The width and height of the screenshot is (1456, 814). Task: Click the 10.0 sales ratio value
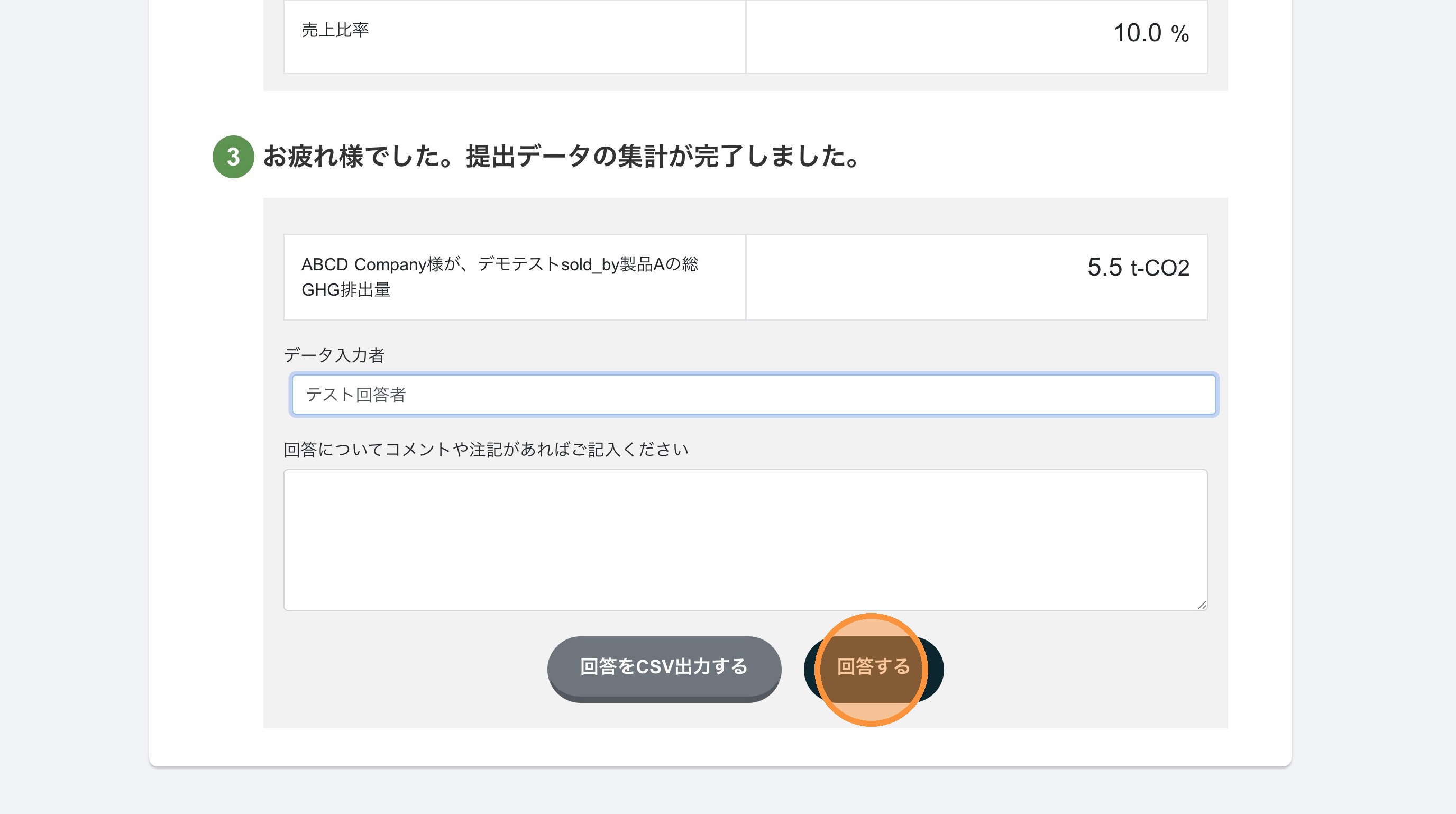[1137, 33]
